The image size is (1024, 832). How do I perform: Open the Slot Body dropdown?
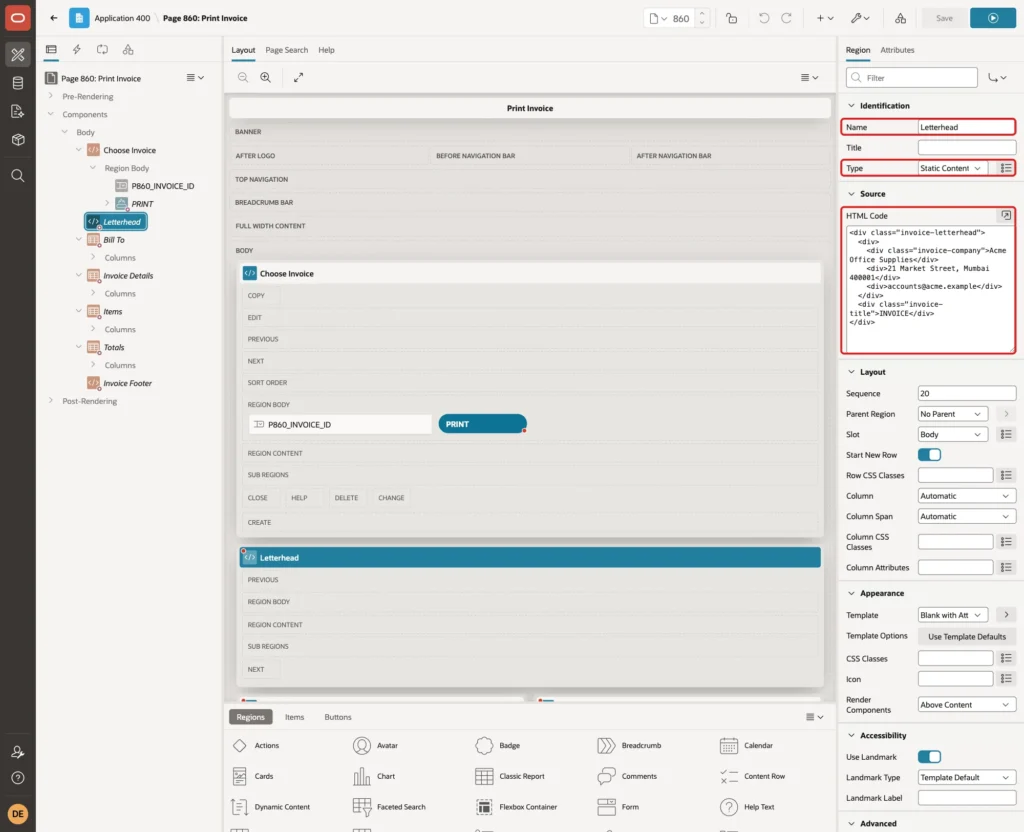tap(952, 434)
